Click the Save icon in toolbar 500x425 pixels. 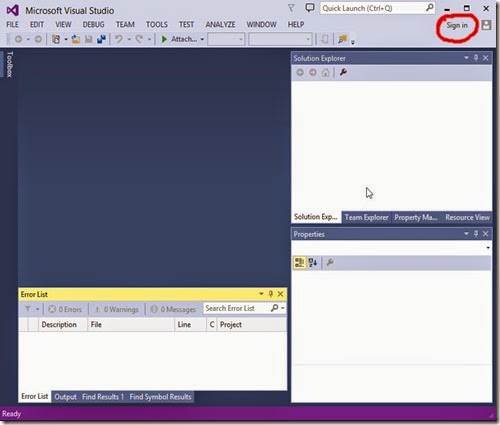[88, 39]
